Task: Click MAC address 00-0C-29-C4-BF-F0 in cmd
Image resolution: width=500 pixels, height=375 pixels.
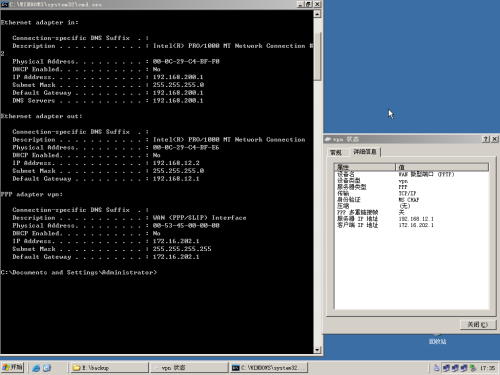Action: 186,61
